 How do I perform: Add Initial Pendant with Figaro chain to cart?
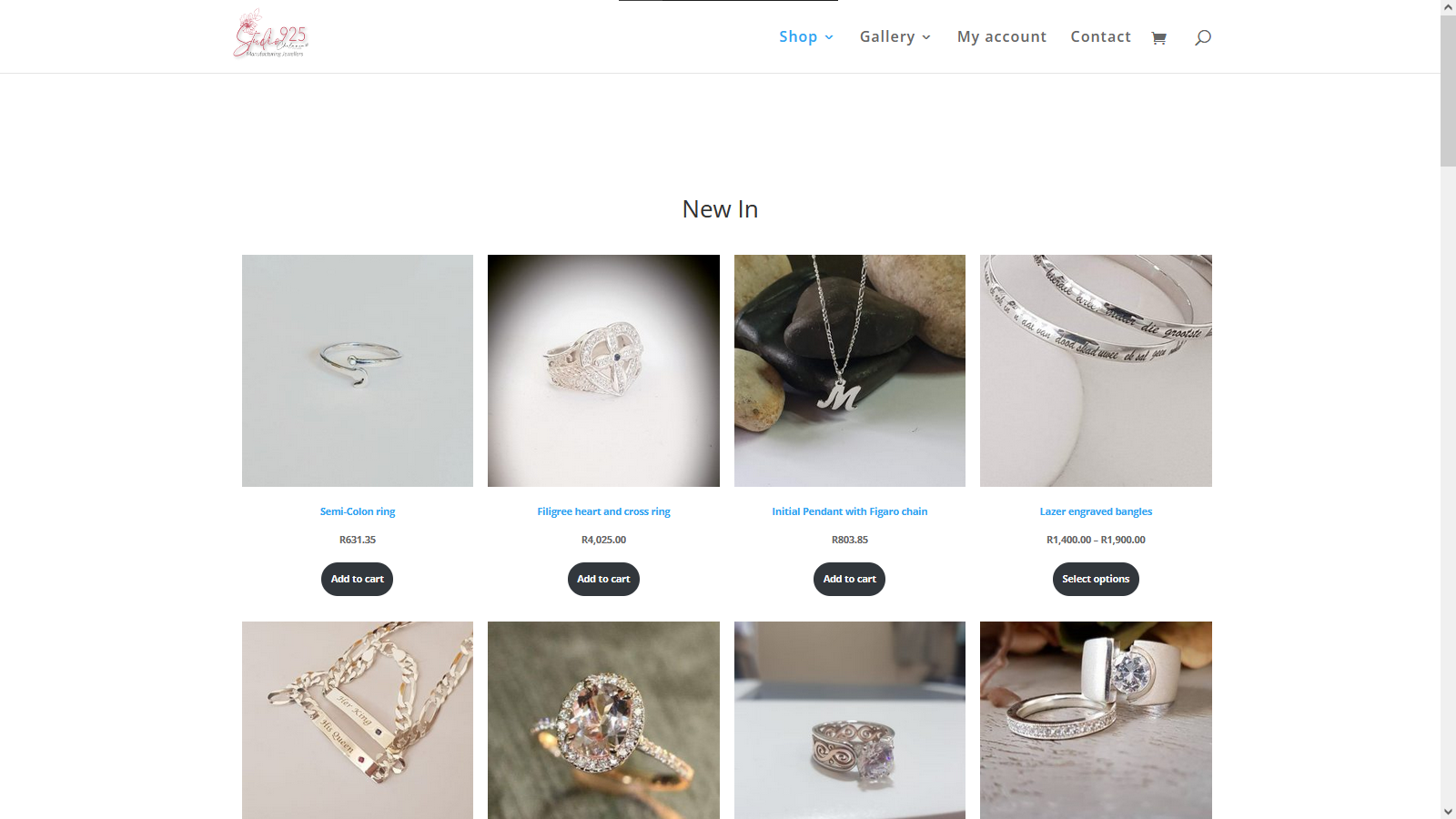(849, 579)
